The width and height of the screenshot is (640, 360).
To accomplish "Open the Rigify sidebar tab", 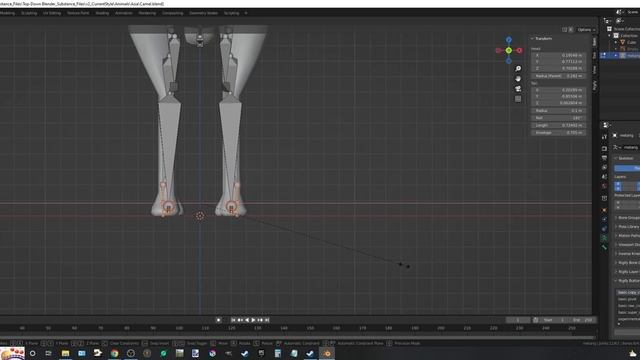I will pos(595,85).
